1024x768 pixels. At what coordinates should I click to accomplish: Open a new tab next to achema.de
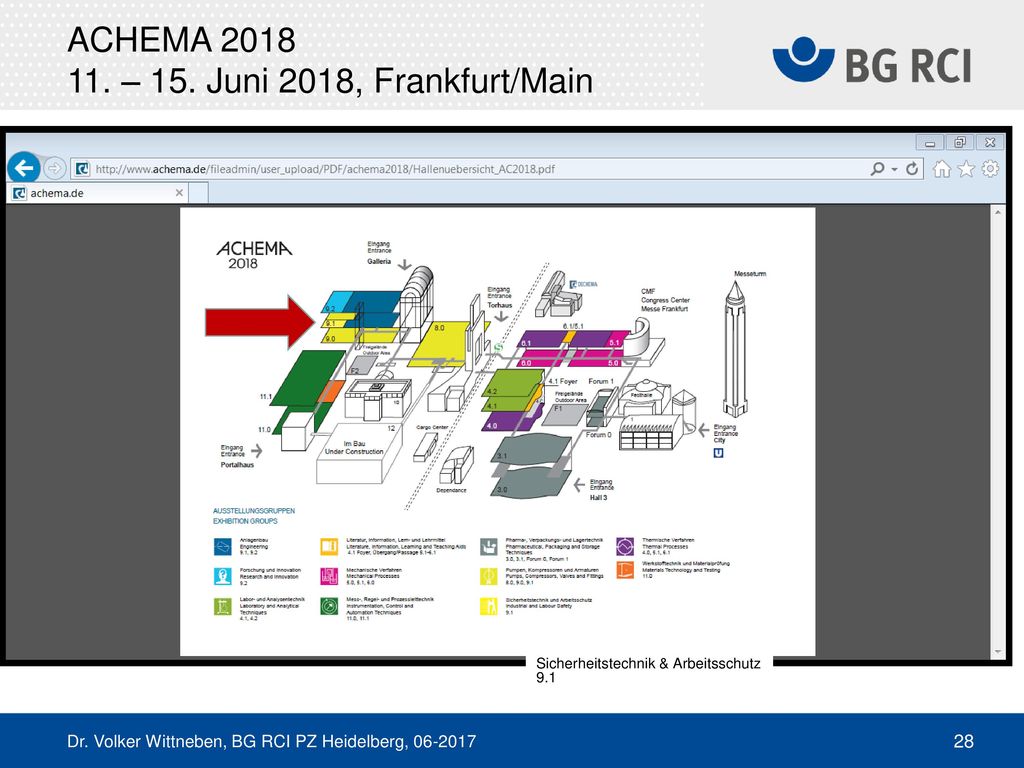[x=199, y=193]
